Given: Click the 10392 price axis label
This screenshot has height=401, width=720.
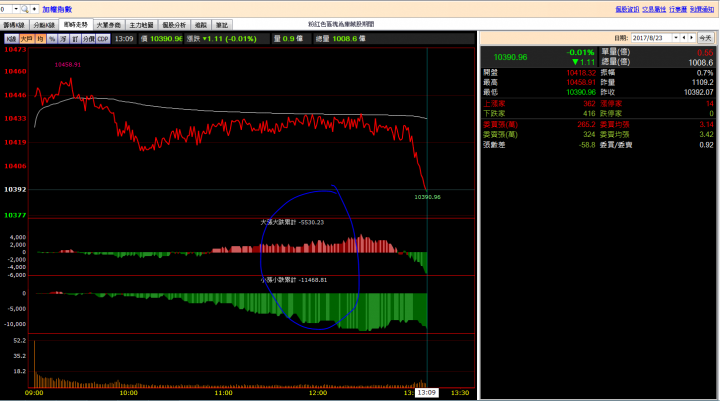Looking at the screenshot, I should click(15, 189).
